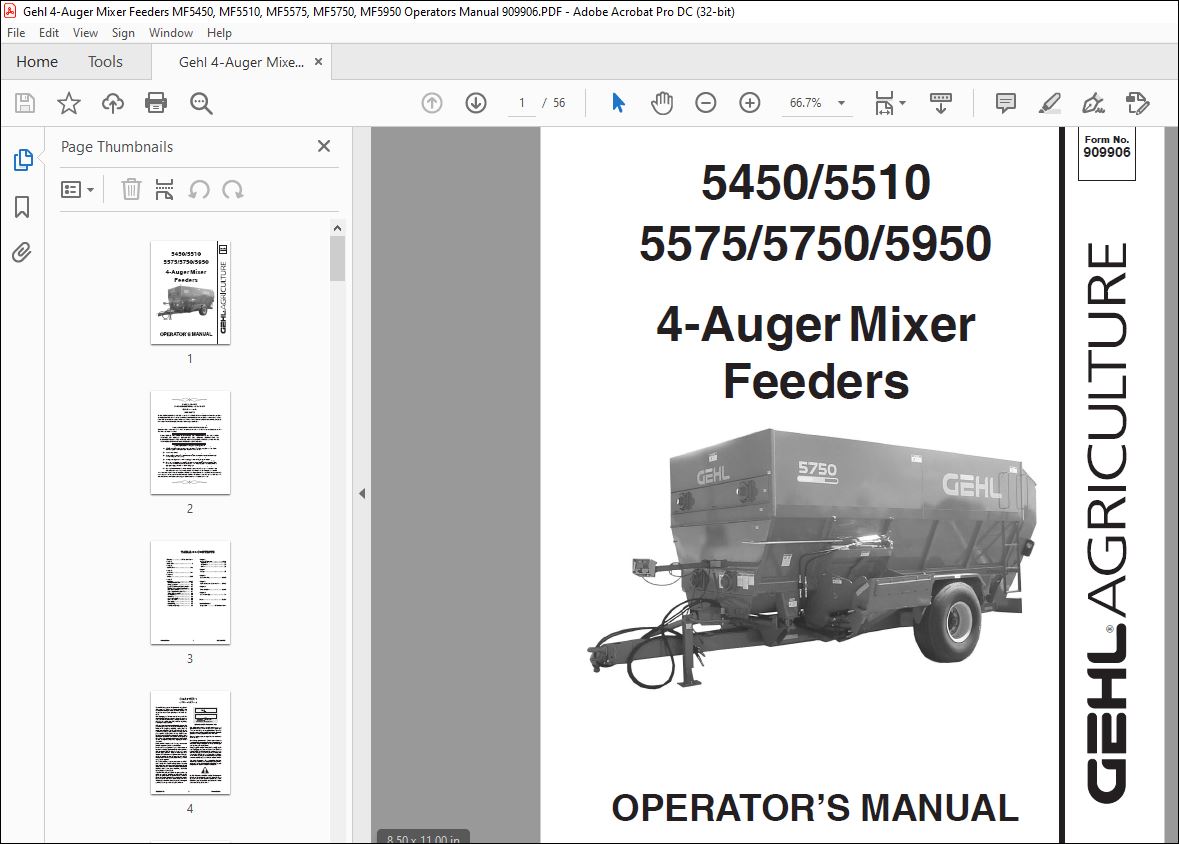Click the print pages thumbnail icon
1179x844 pixels.
164,190
